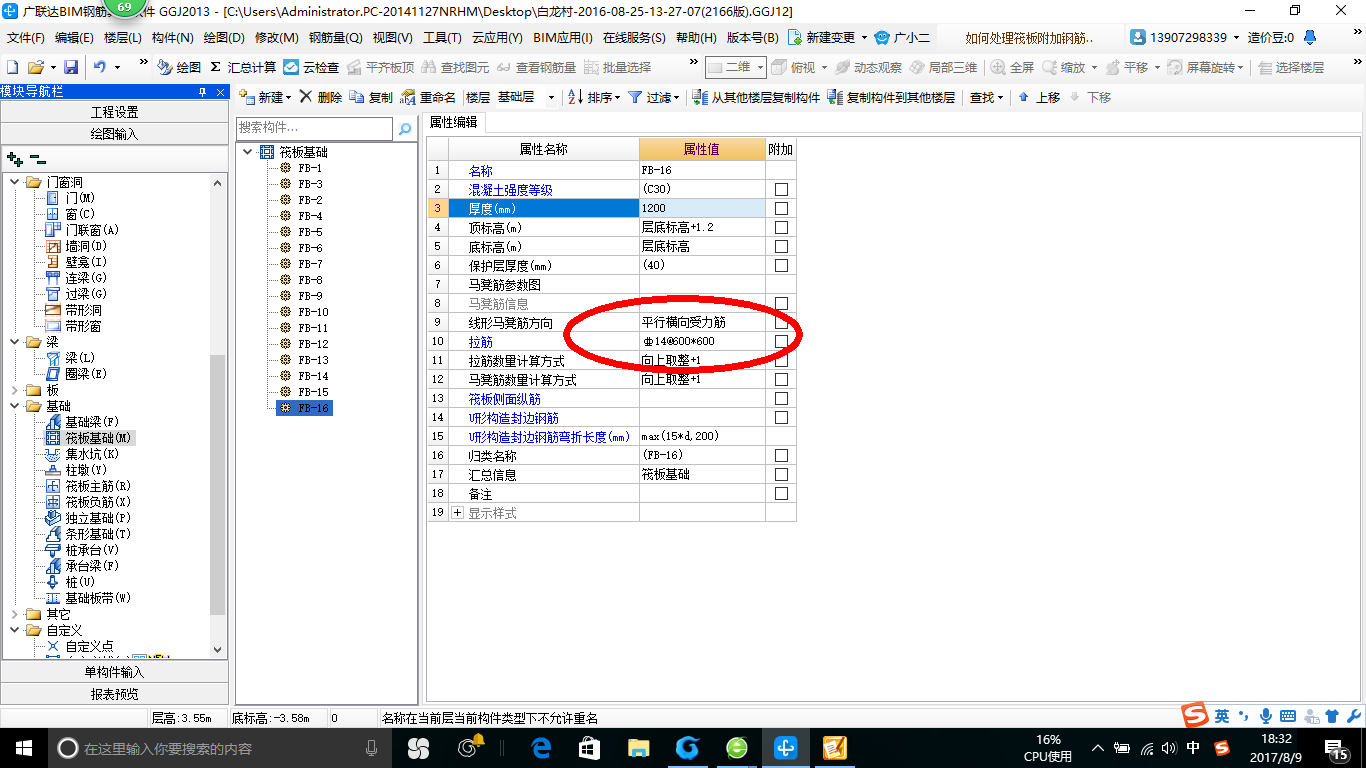Screen dimensions: 1366x768
Task: Collapse the 梁 tree folder
Action: 14,342
